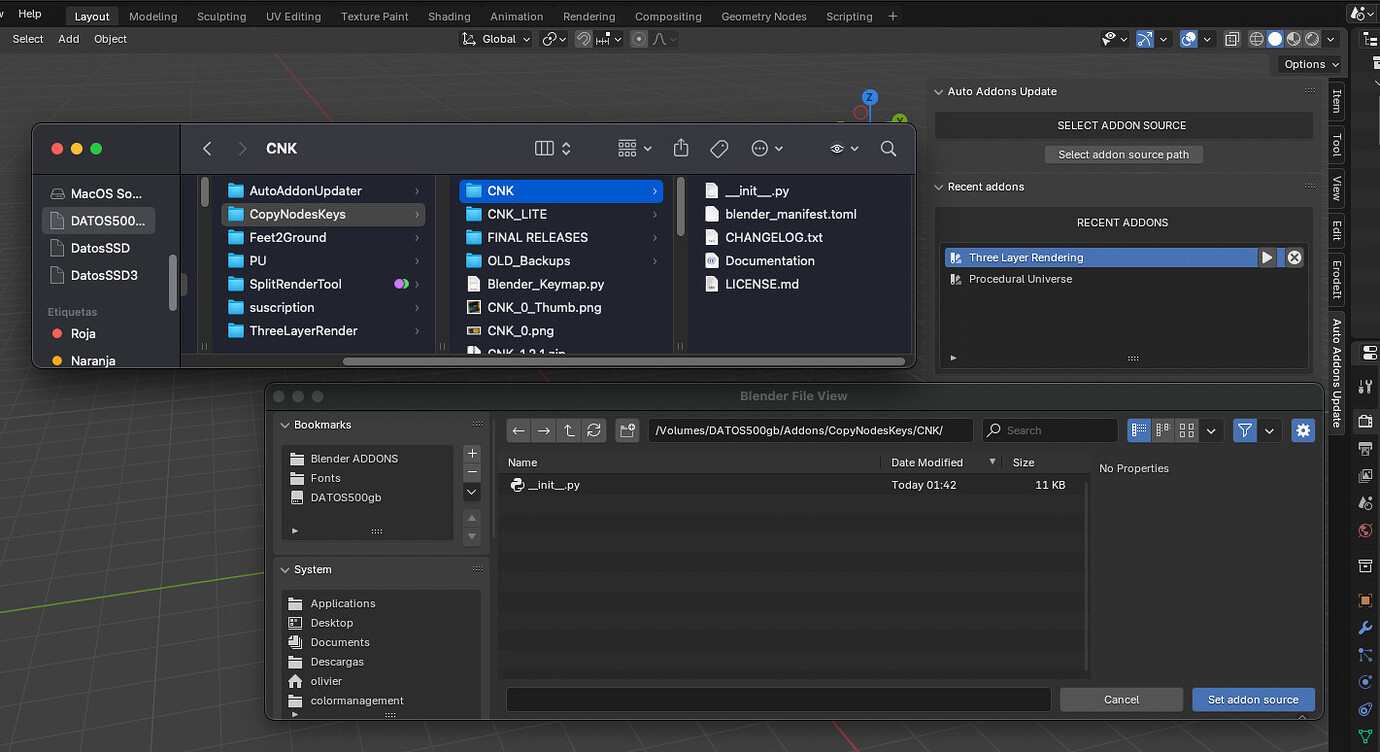This screenshot has height=752, width=1380.
Task: Remove bookmark with minus button
Action: click(x=472, y=472)
